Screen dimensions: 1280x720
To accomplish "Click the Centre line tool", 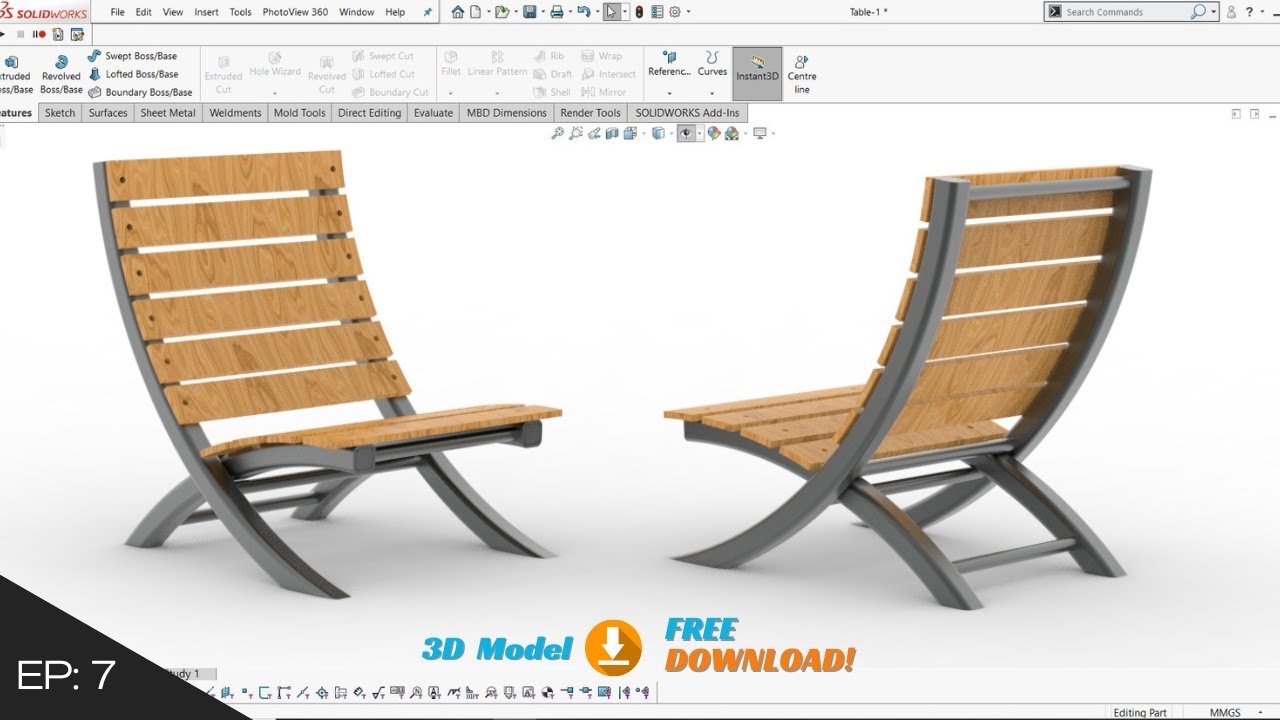I will tap(801, 74).
